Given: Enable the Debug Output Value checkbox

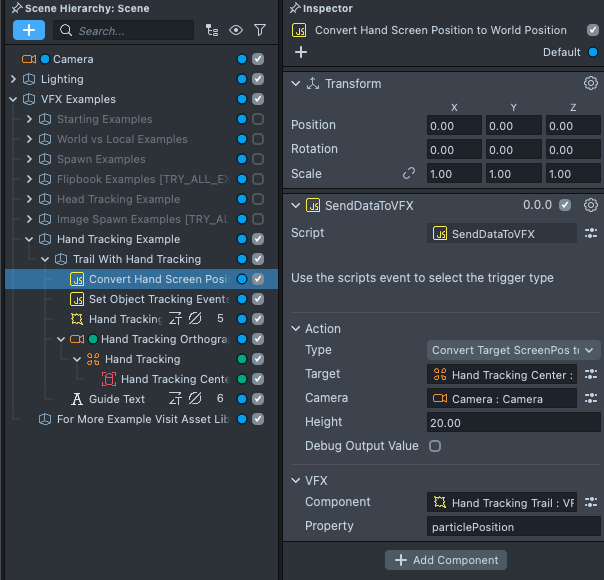Looking at the screenshot, I should point(435,446).
